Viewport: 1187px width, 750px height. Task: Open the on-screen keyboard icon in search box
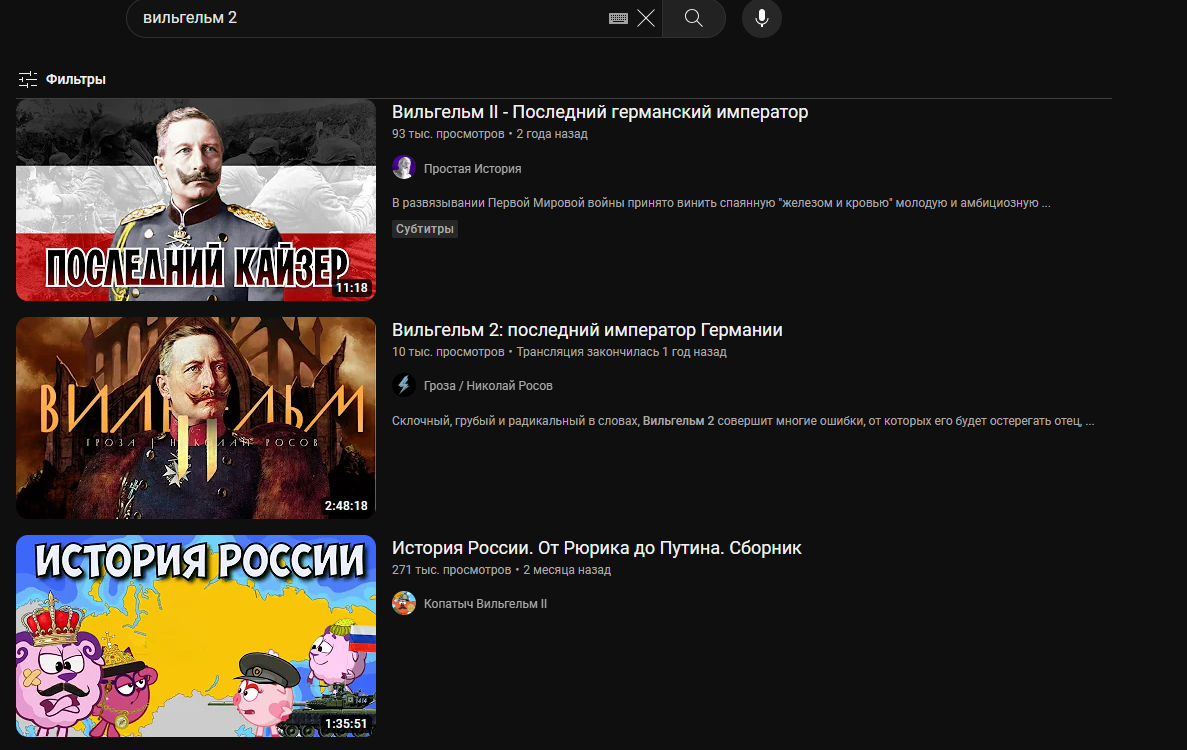click(x=618, y=18)
